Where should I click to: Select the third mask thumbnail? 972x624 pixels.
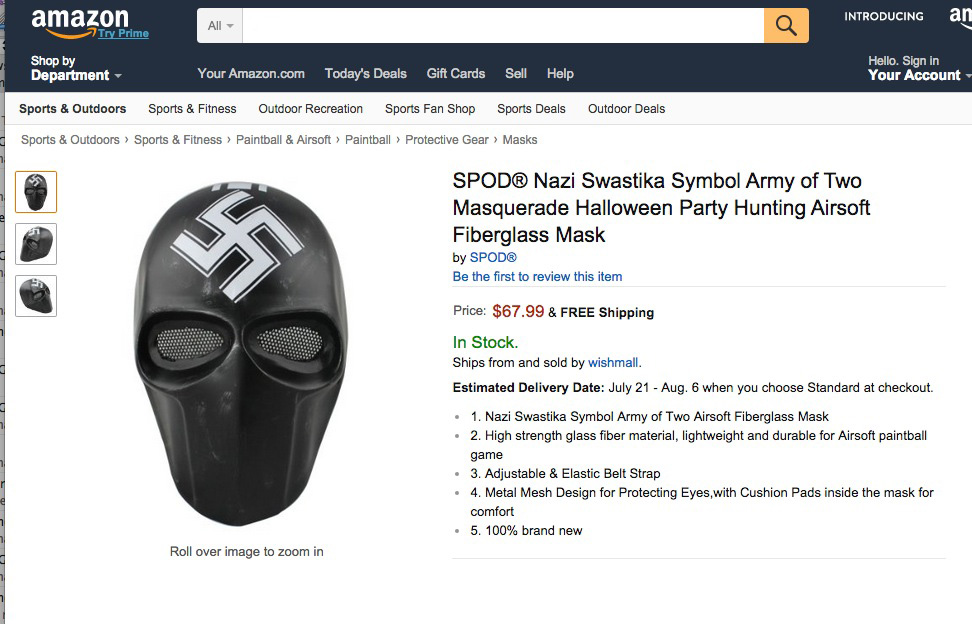(37, 296)
